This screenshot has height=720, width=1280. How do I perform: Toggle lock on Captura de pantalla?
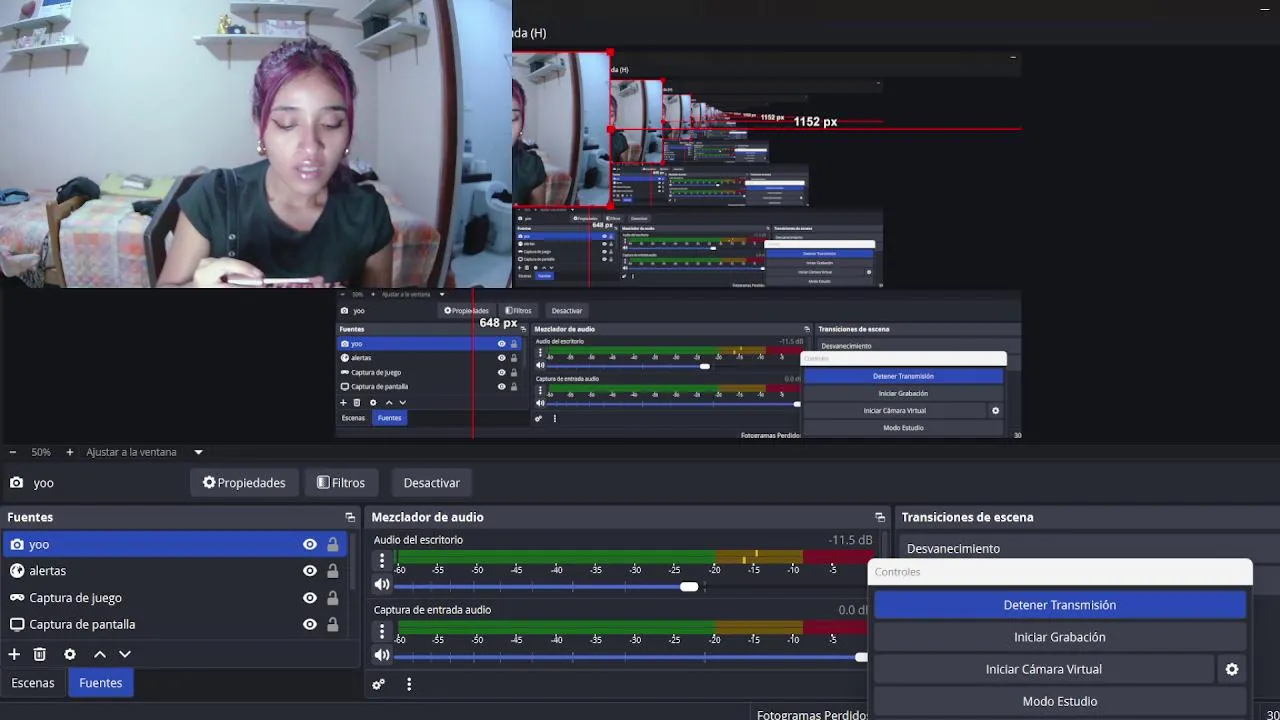tap(333, 624)
